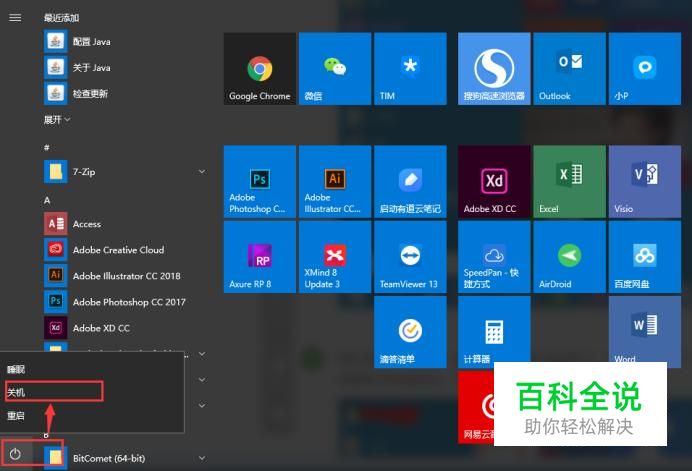Click the Access icon in the app list
This screenshot has height=471, width=692.
56,224
